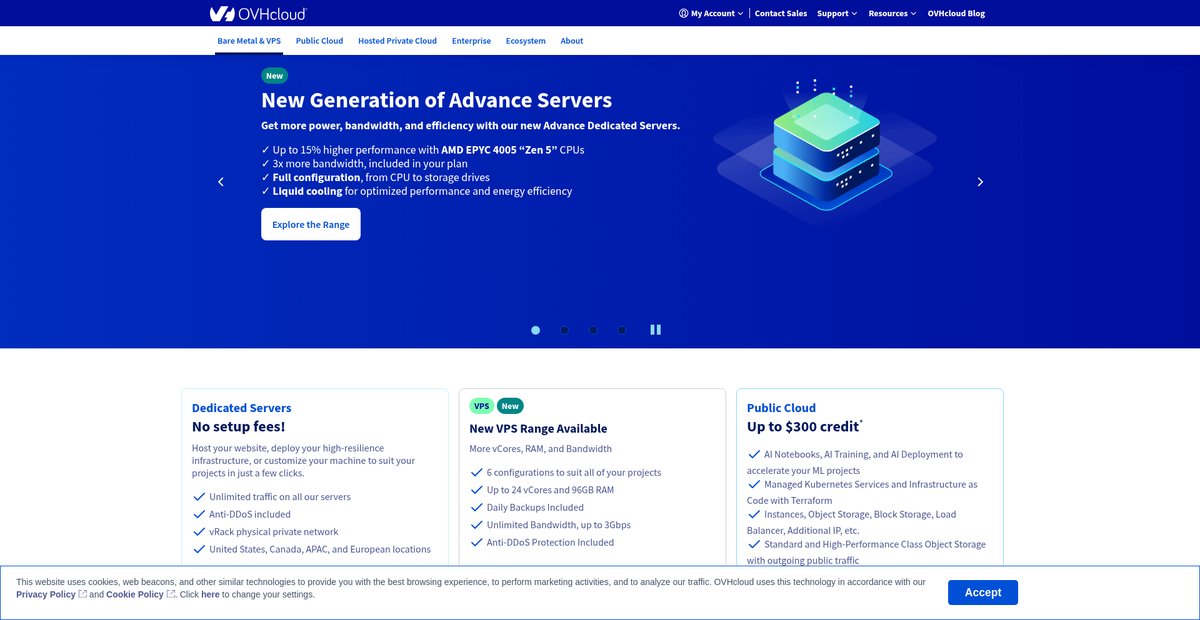1200x620 pixels.
Task: Click the OVHcloud logo
Action: coord(258,13)
